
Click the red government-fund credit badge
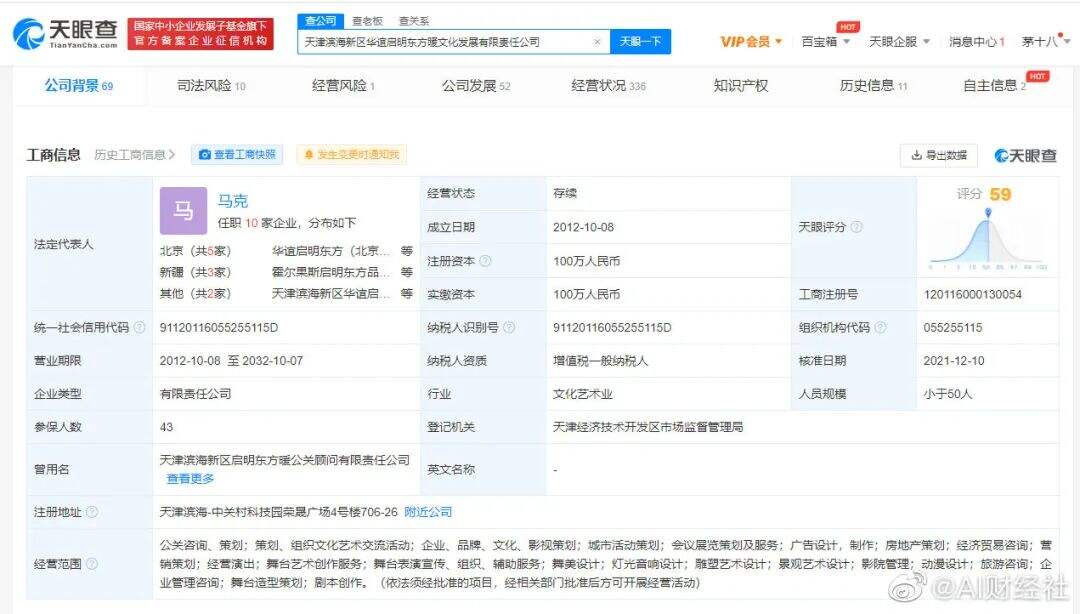(x=200, y=34)
